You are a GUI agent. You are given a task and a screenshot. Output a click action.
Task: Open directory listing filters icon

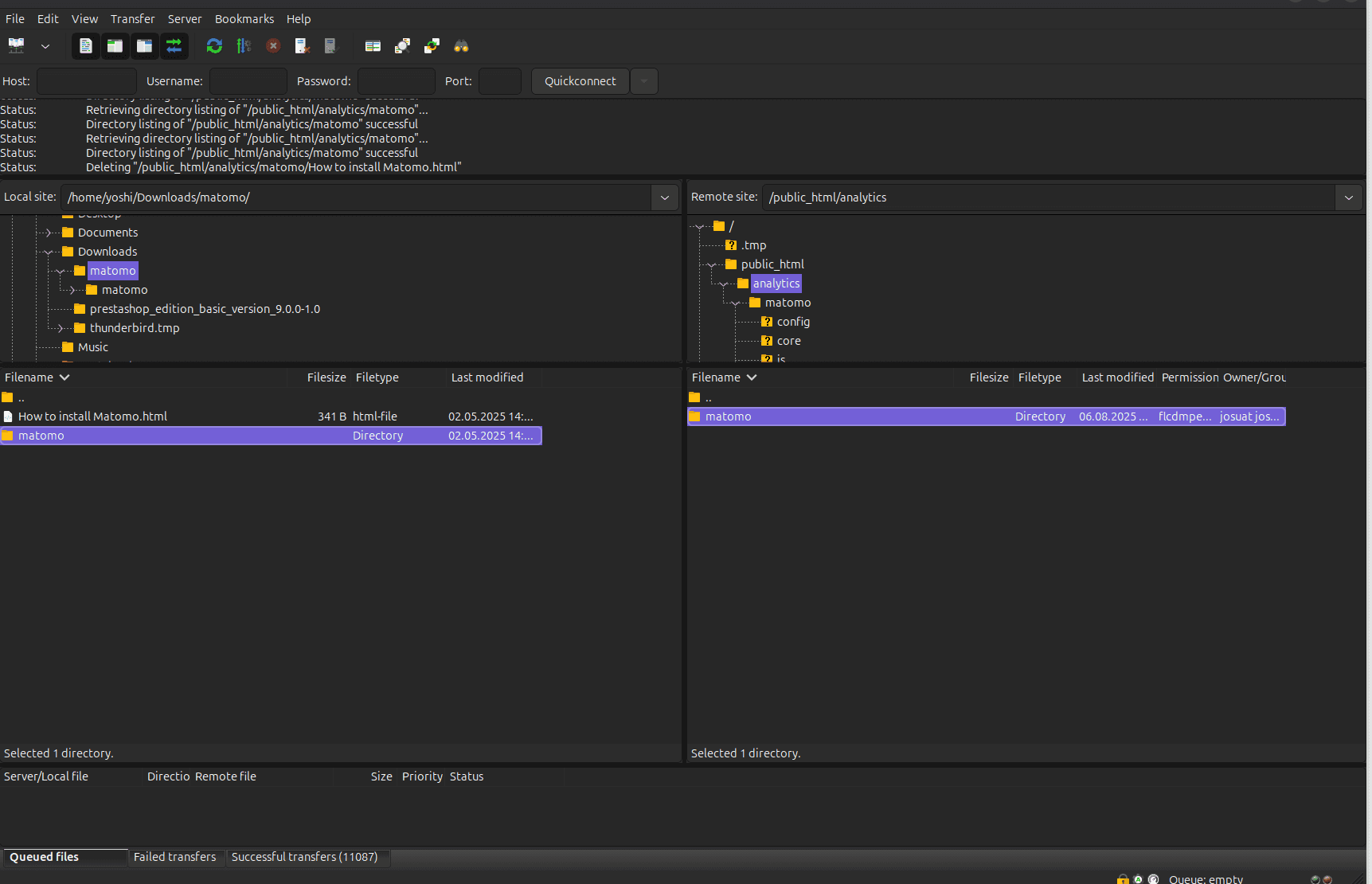(373, 46)
